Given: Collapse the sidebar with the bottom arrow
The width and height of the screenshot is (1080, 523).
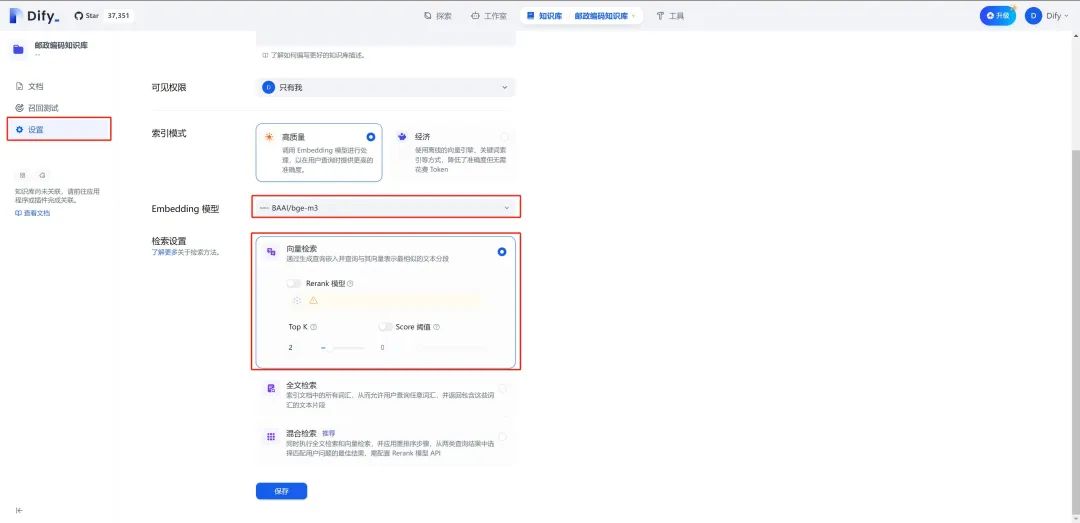Looking at the screenshot, I should 19,511.
